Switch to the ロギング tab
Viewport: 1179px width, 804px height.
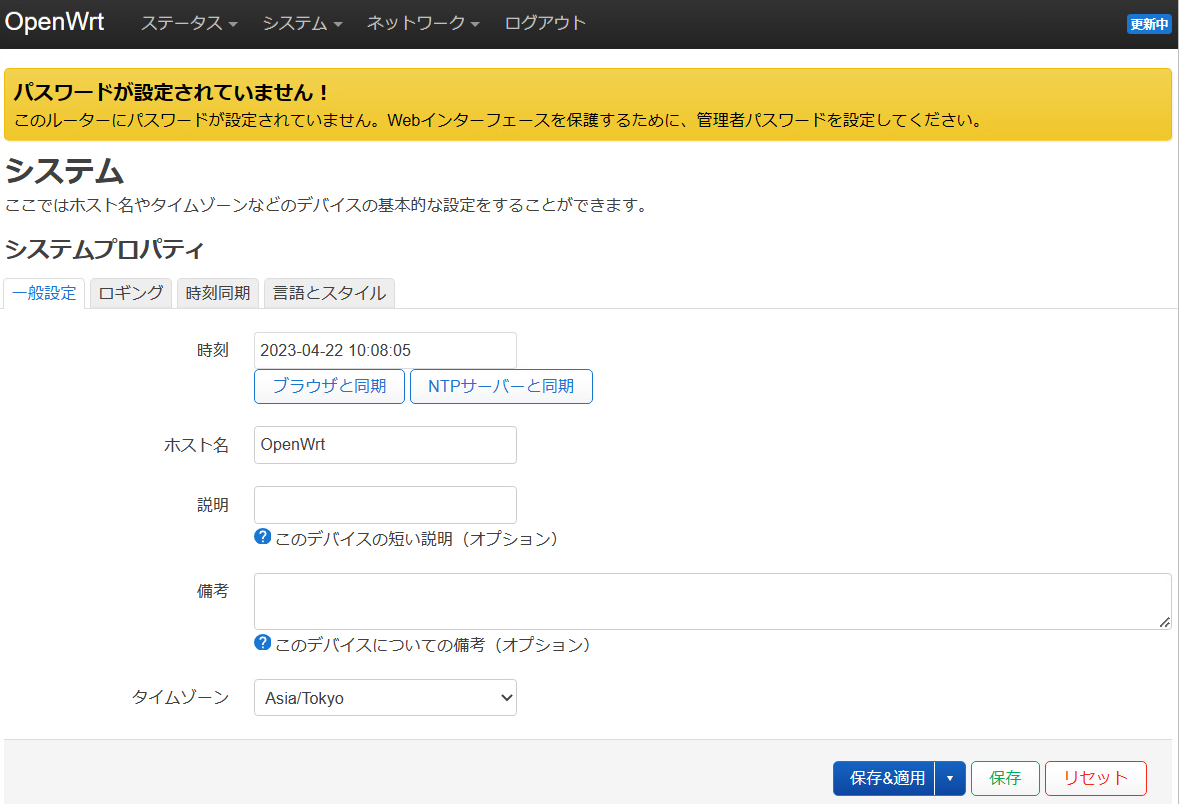tap(131, 293)
